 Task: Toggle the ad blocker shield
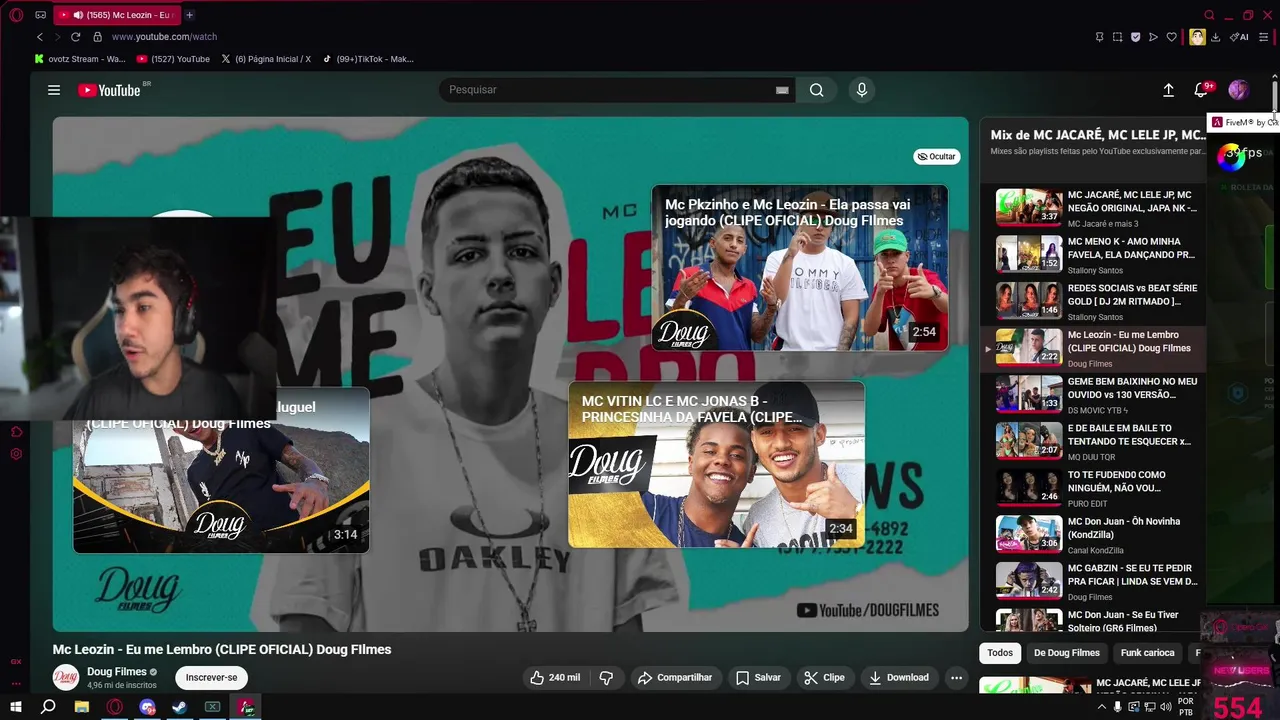(1135, 37)
